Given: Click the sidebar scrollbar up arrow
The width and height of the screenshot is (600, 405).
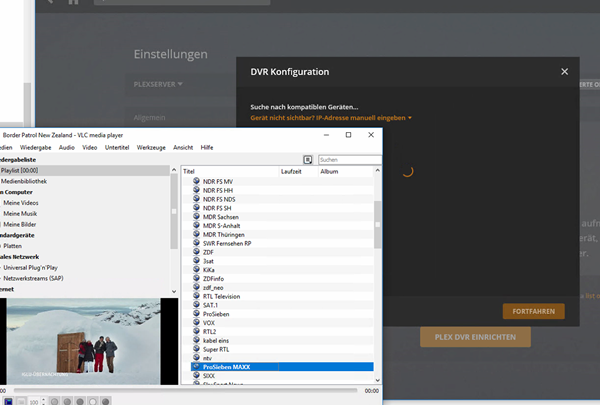Looking at the screenshot, I should [174, 170].
